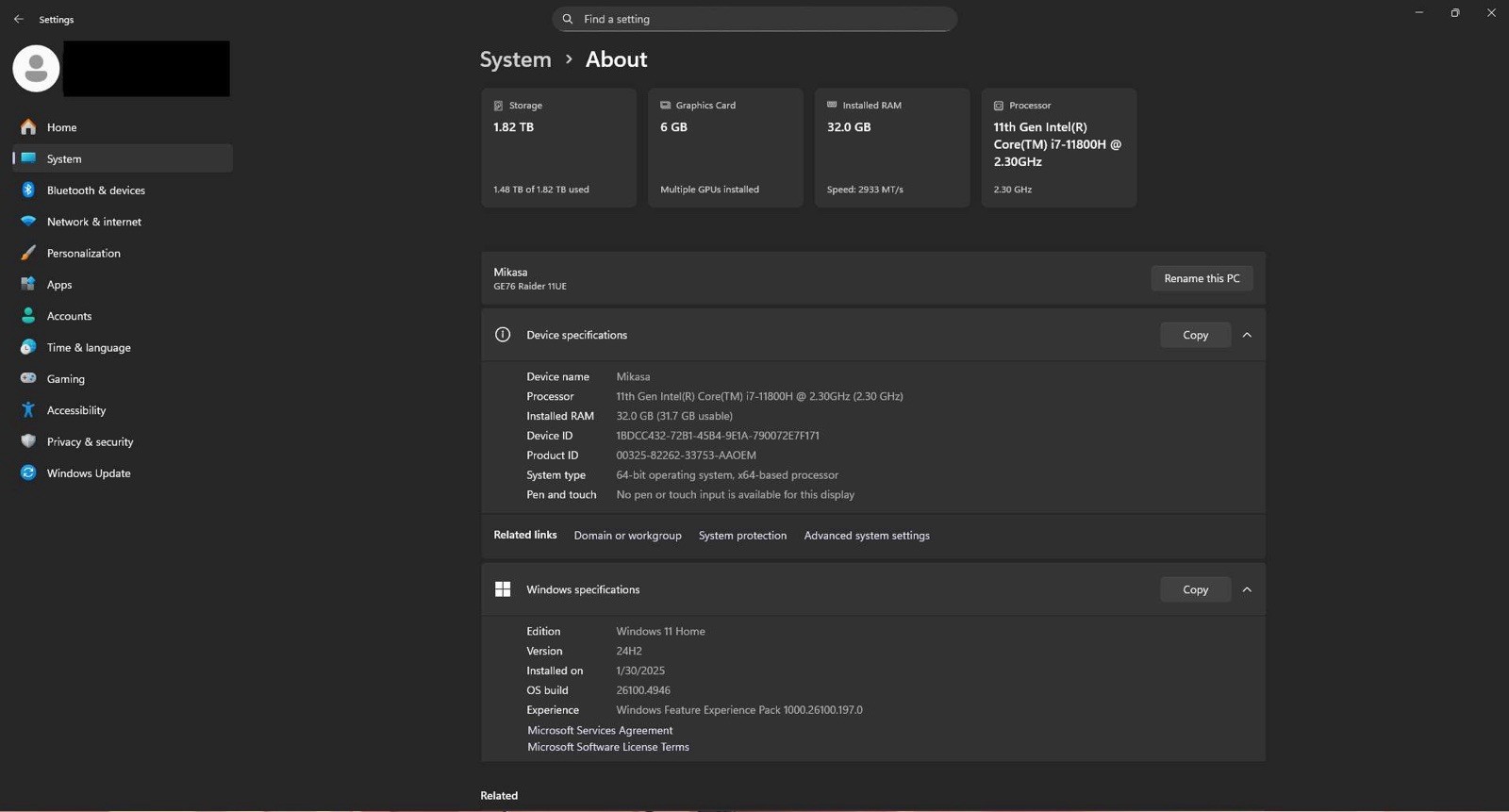Open Personalization settings
The image size is (1509, 812).
click(x=123, y=253)
